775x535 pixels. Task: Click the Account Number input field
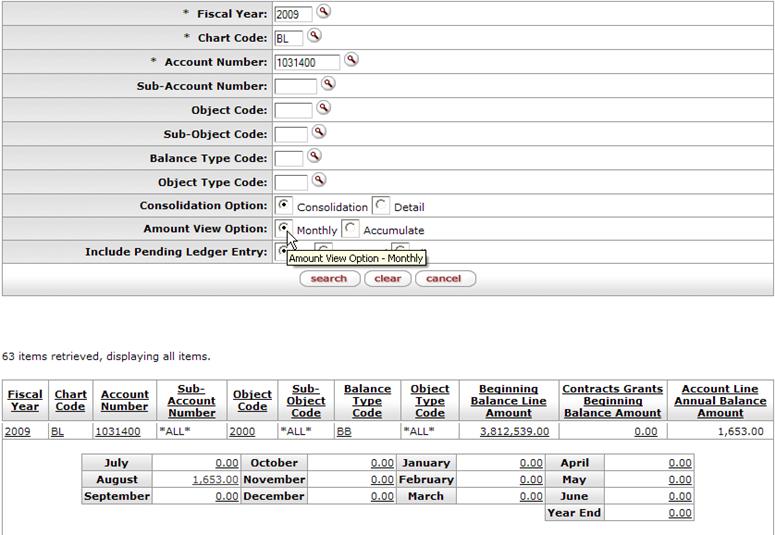307,62
